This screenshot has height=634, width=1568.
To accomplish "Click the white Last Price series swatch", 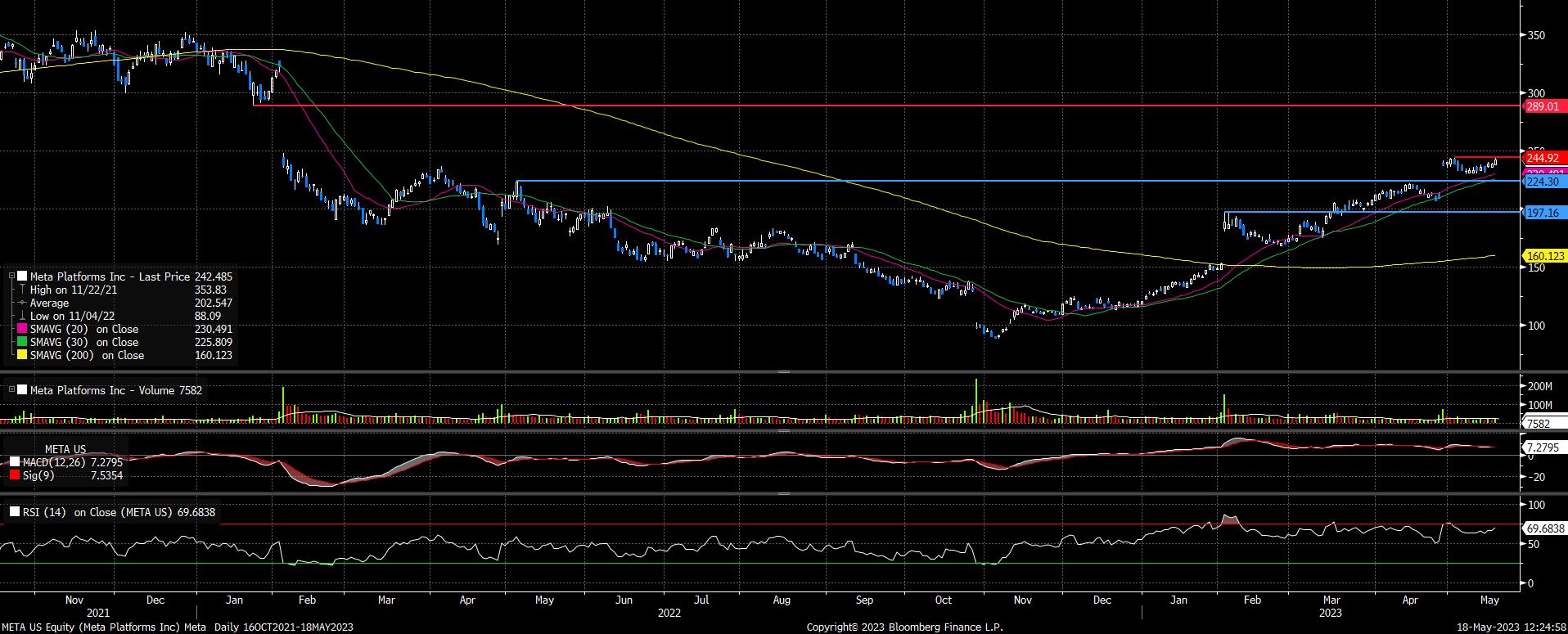I will coord(22,277).
